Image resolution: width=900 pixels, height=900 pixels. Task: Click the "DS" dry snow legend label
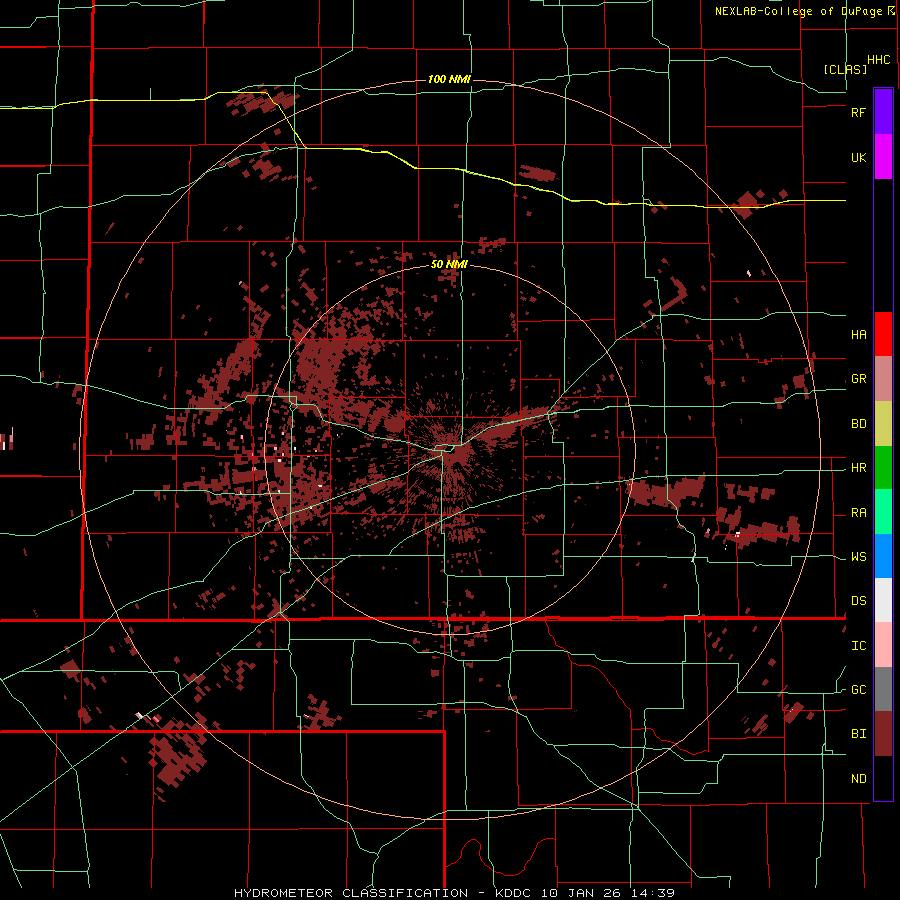858,601
